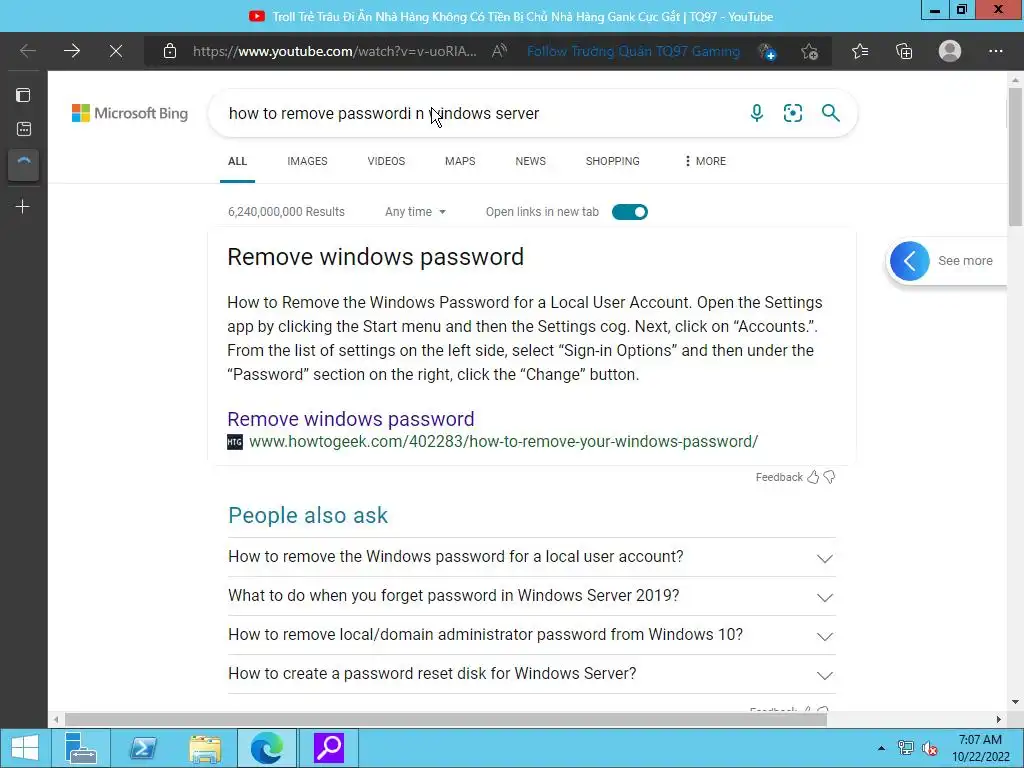
Task: Switch to SHOPPING tab
Action: [x=613, y=161]
